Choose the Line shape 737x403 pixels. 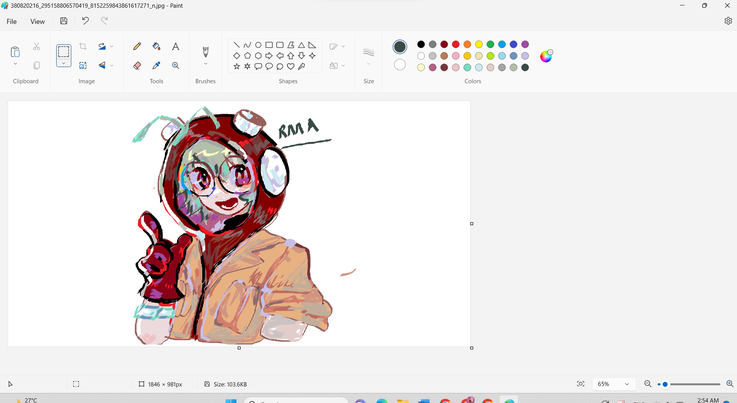pos(236,45)
